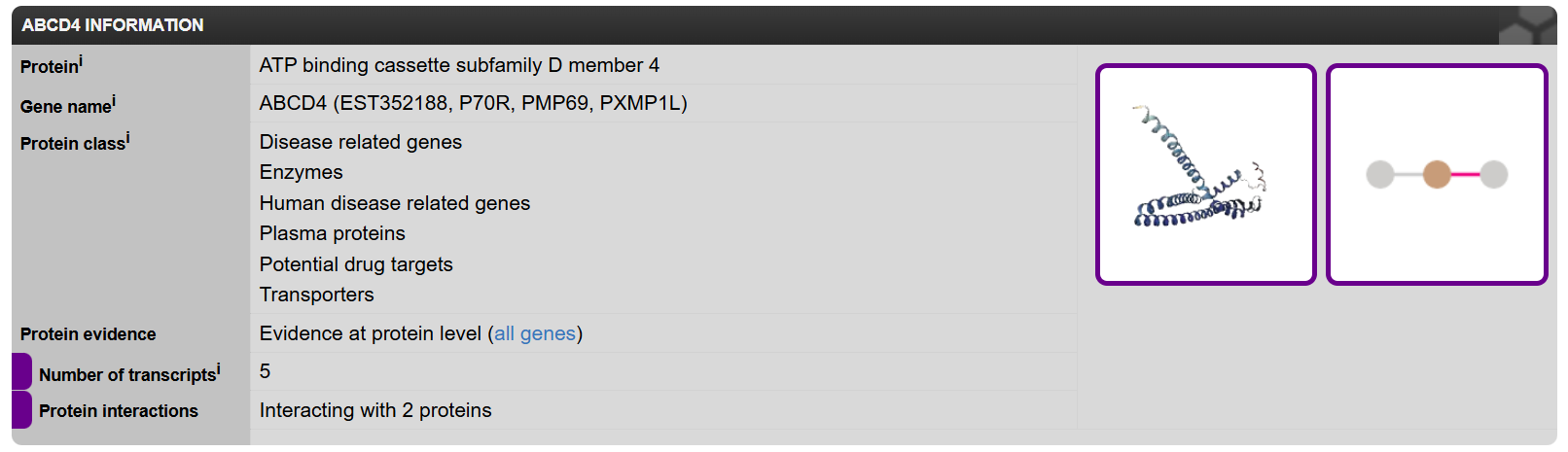Click the brown central node in the network

[x=1437, y=175]
